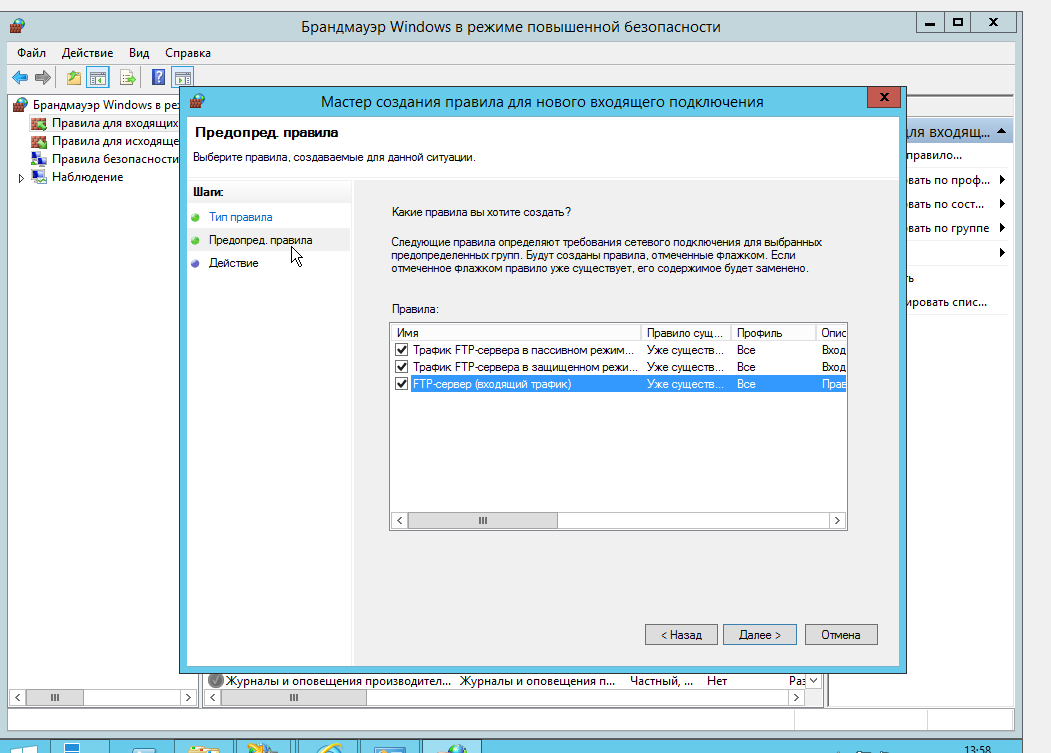1051x753 pixels.
Task: Expand filter by state submenu arrow
Action: 1002,204
